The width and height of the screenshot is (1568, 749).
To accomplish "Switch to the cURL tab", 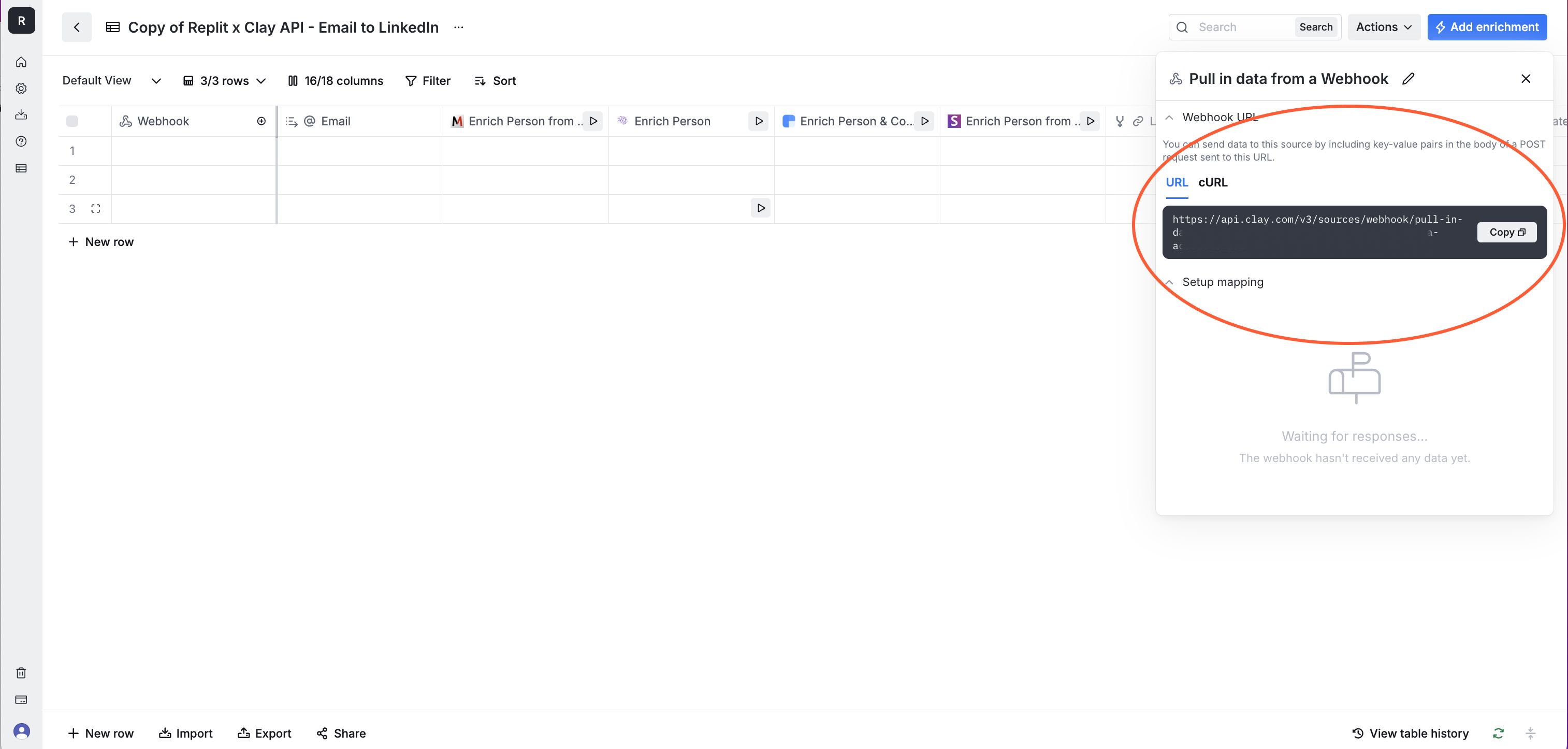I will tap(1213, 182).
